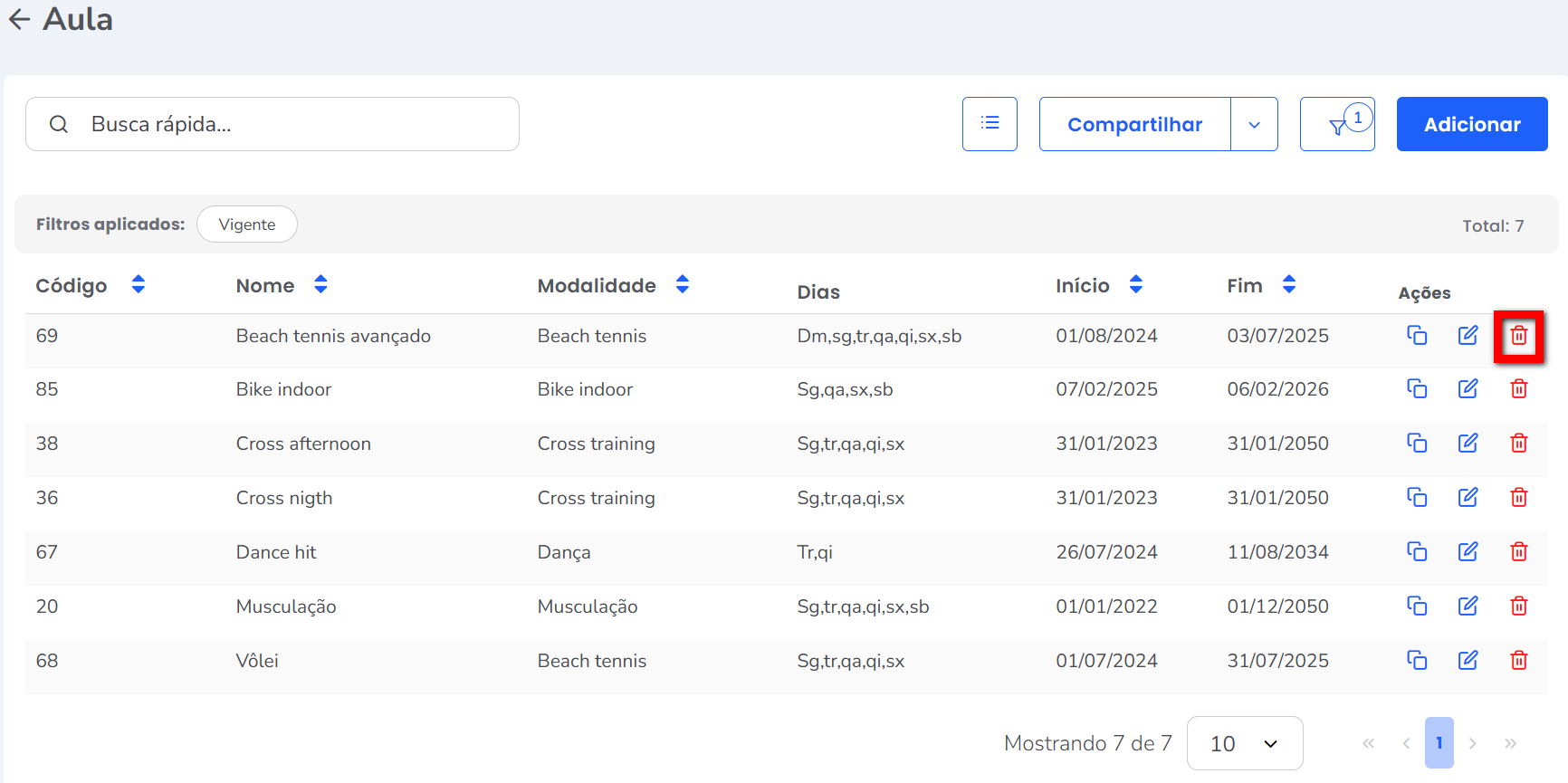Duplicate the Vôlei class
Screen dimensions: 1568x783
coord(1417,660)
